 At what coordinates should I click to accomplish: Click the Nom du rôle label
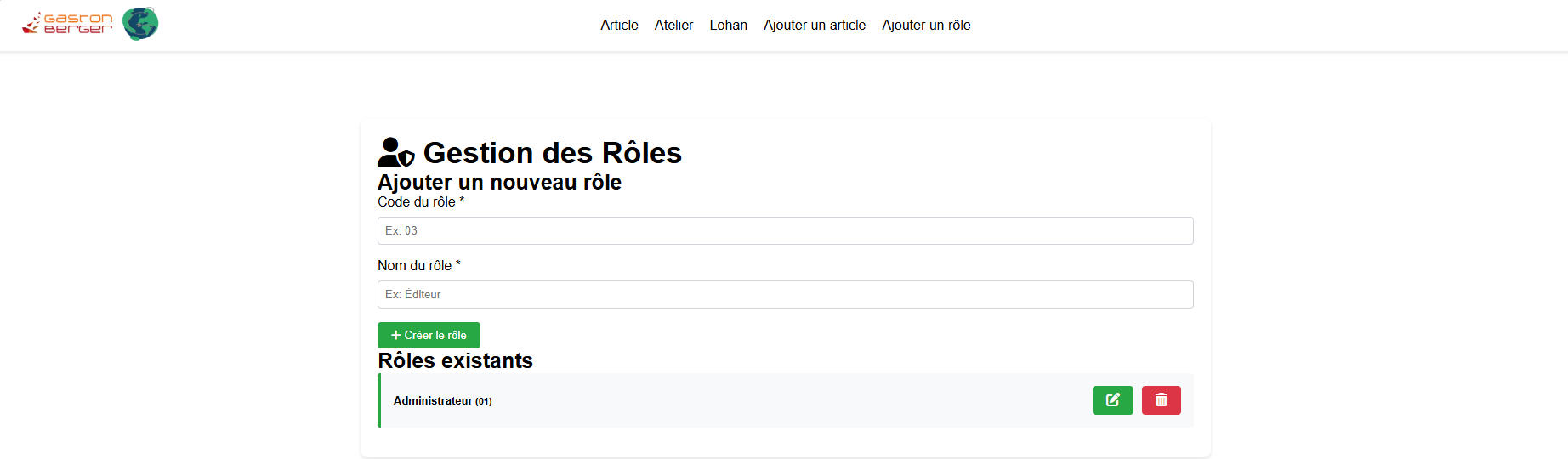tap(418, 266)
